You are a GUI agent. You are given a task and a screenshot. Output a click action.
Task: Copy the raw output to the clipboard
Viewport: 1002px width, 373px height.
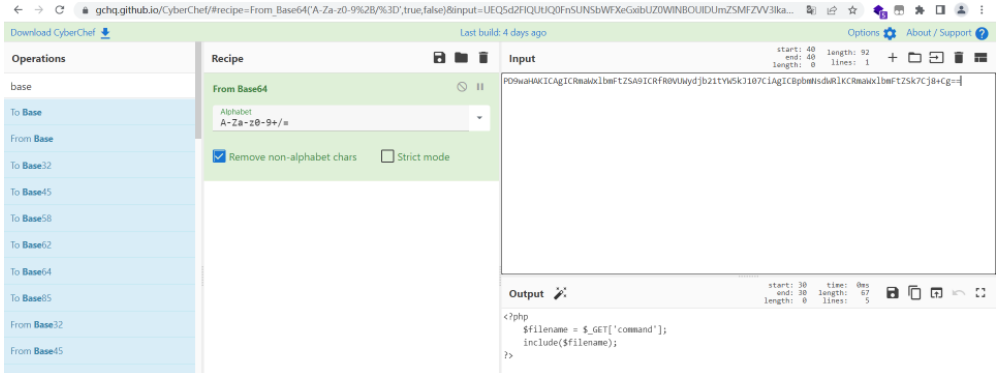pos(915,293)
